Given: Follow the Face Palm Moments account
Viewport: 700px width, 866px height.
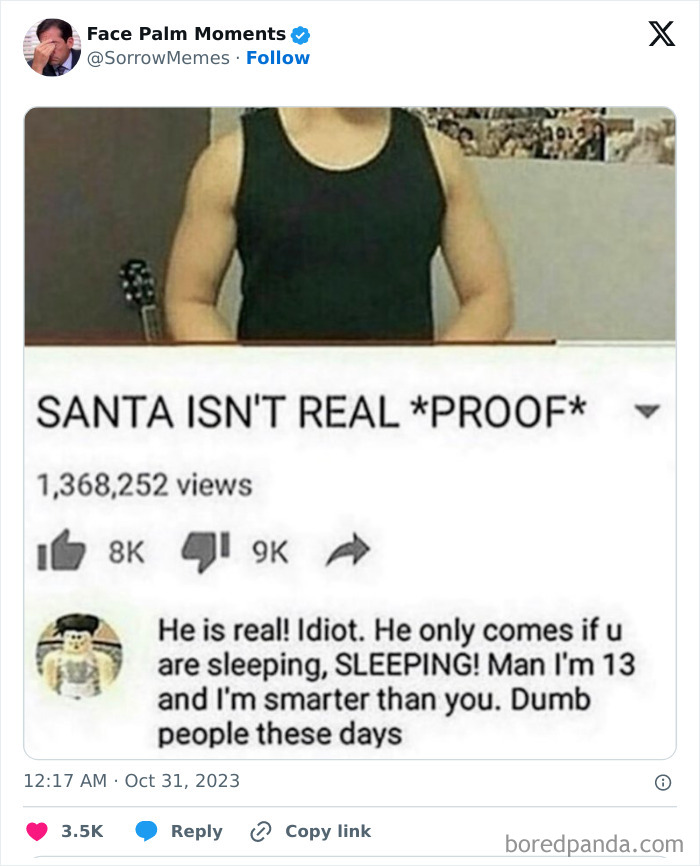Looking at the screenshot, I should [278, 58].
